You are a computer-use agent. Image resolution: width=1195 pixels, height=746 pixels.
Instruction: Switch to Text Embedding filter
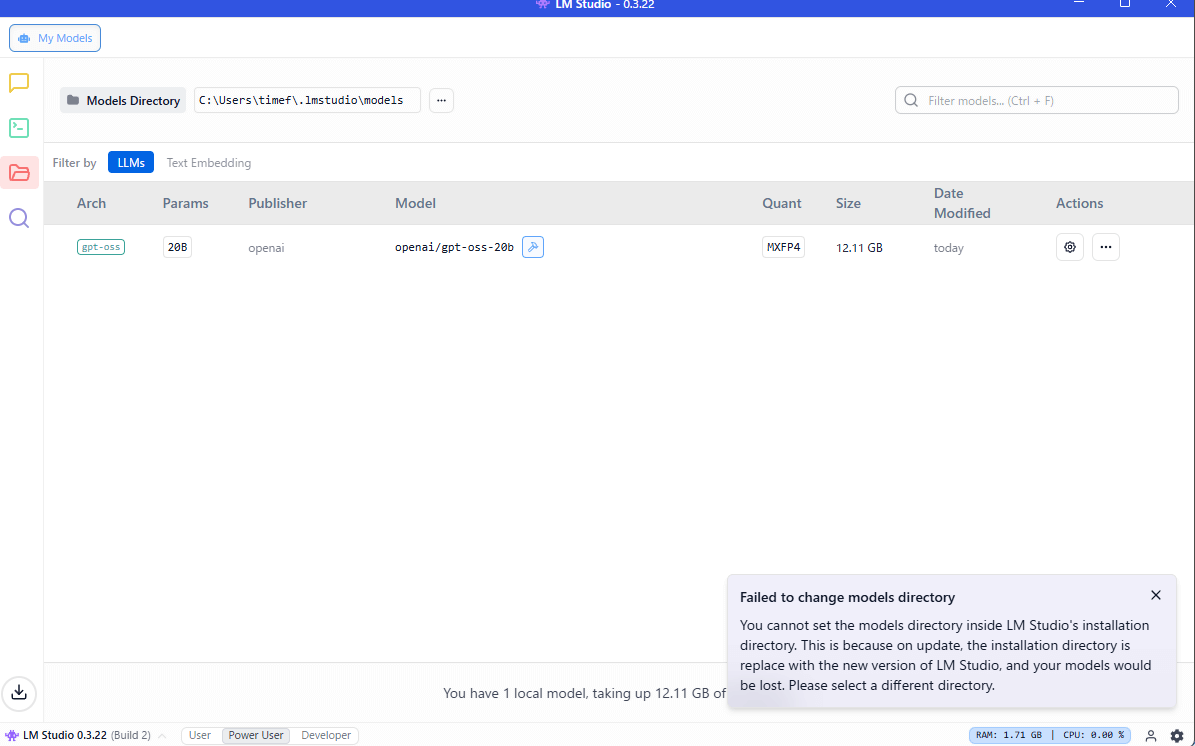pyautogui.click(x=209, y=162)
